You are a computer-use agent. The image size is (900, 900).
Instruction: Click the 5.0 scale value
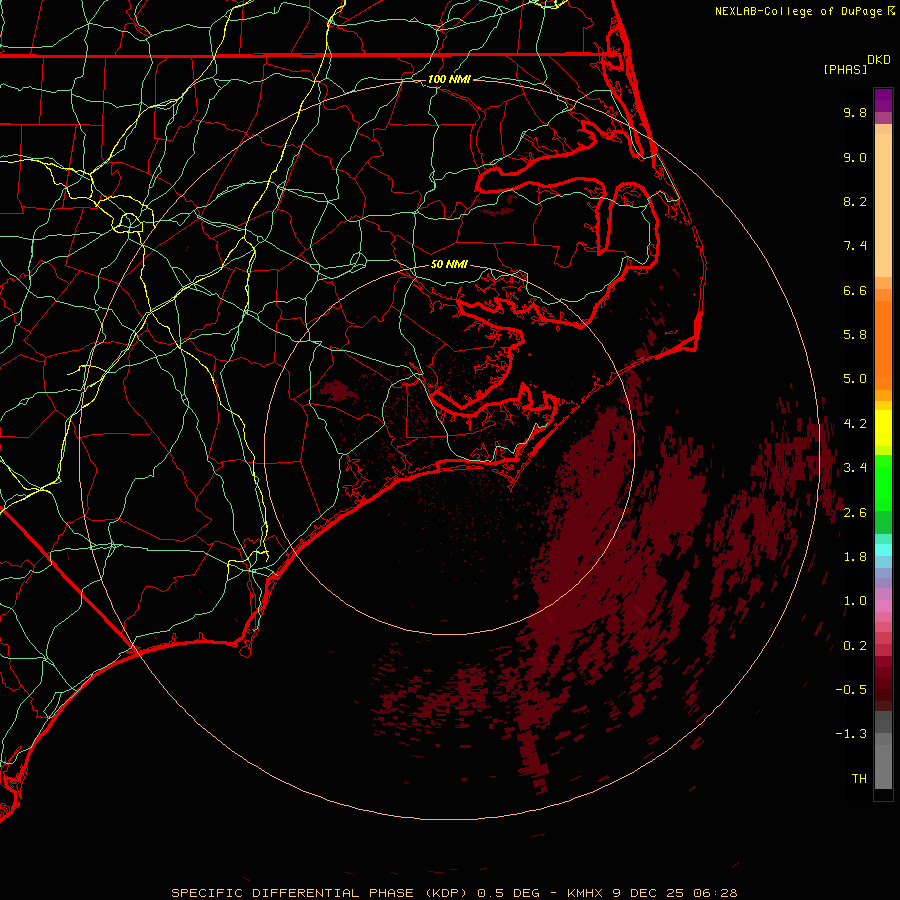[855, 379]
